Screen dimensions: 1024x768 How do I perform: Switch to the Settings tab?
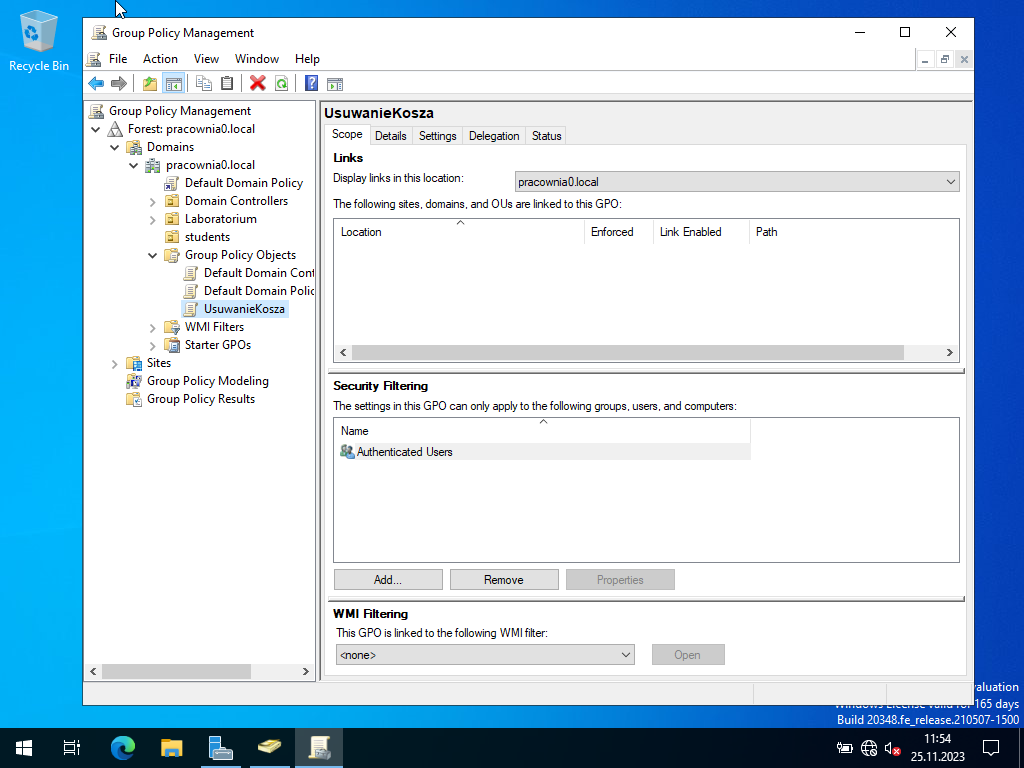(x=438, y=136)
